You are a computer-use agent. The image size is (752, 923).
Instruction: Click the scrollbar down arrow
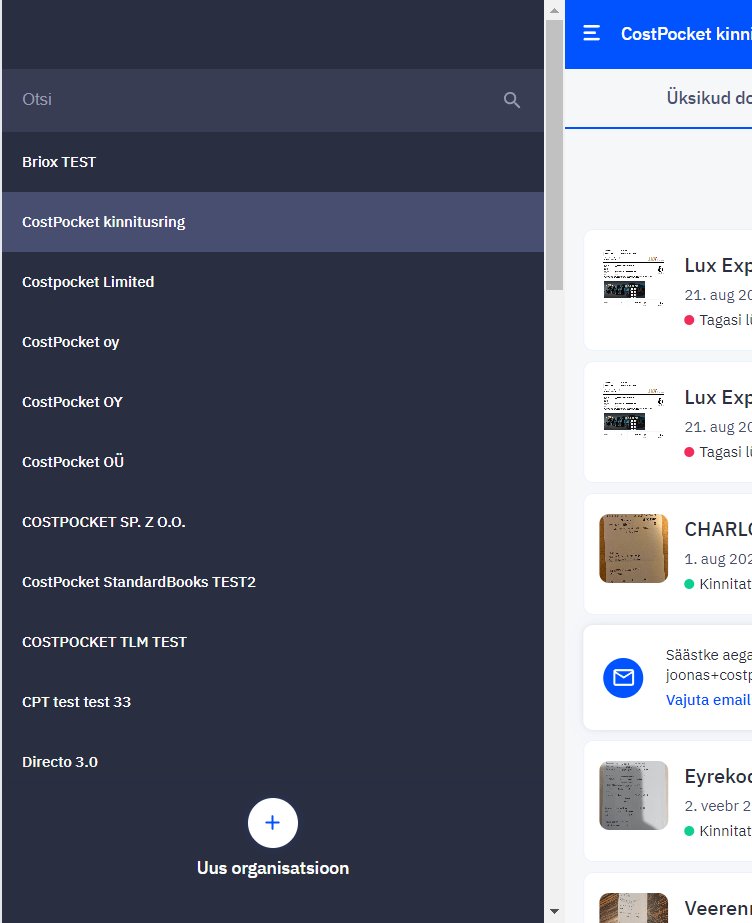[554, 911]
